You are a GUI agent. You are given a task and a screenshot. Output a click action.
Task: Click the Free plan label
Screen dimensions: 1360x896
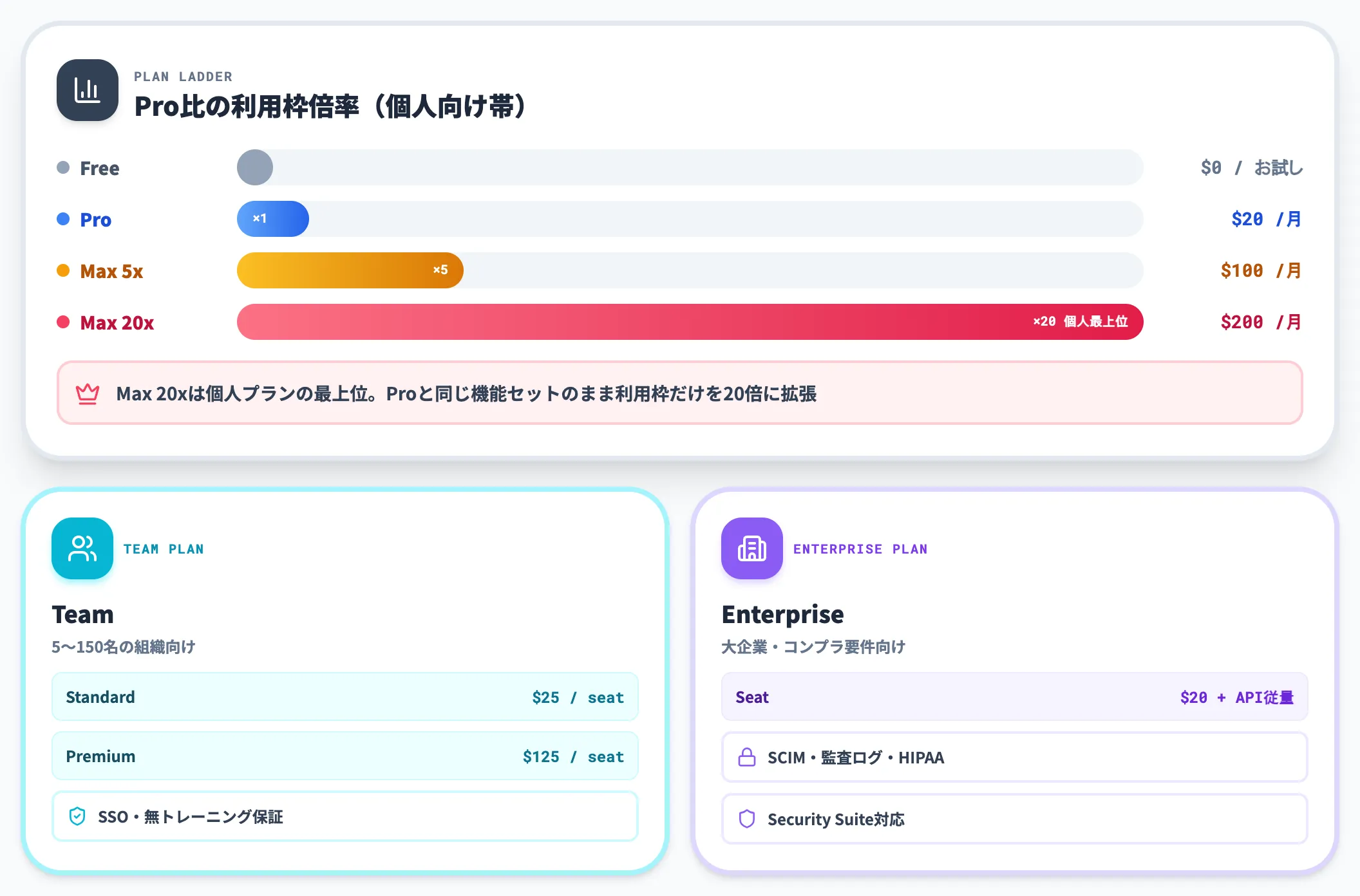100,168
